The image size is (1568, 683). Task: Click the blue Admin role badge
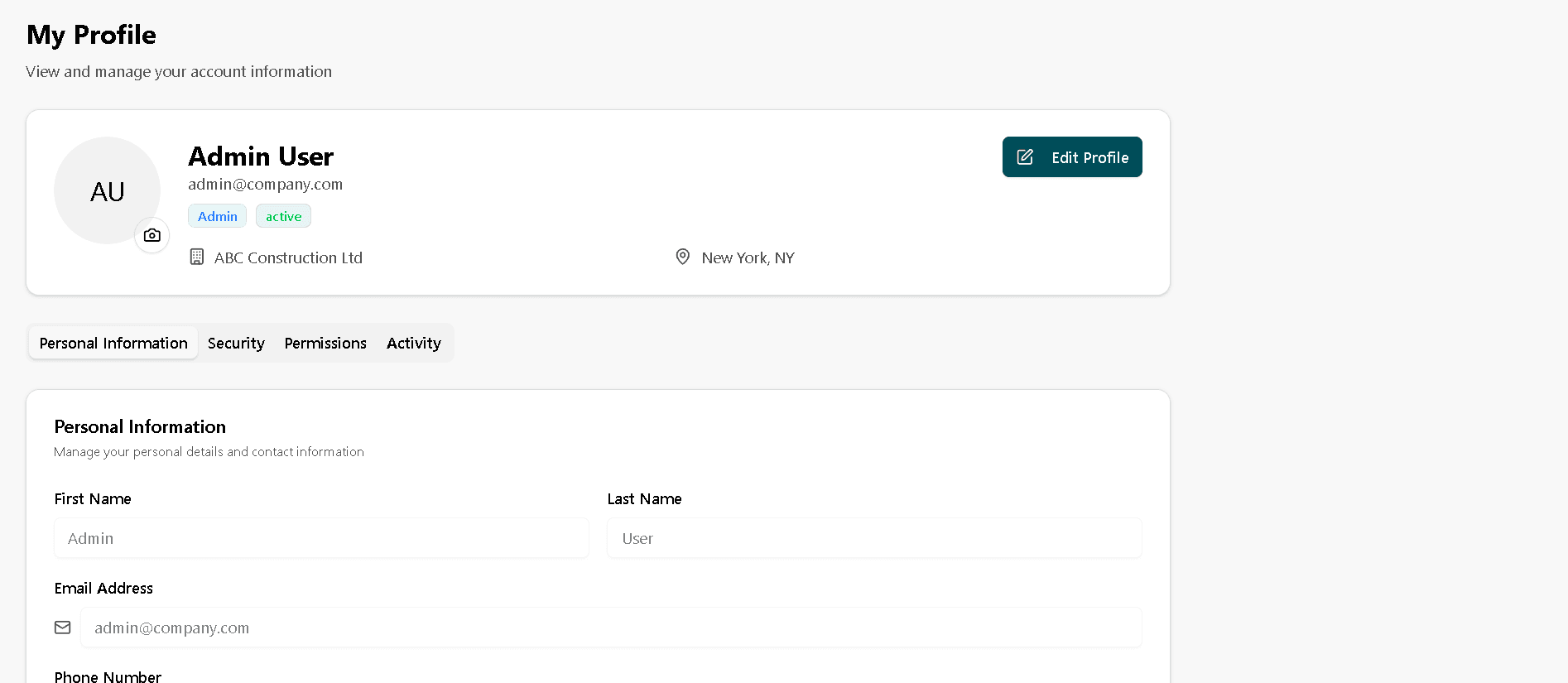point(218,216)
